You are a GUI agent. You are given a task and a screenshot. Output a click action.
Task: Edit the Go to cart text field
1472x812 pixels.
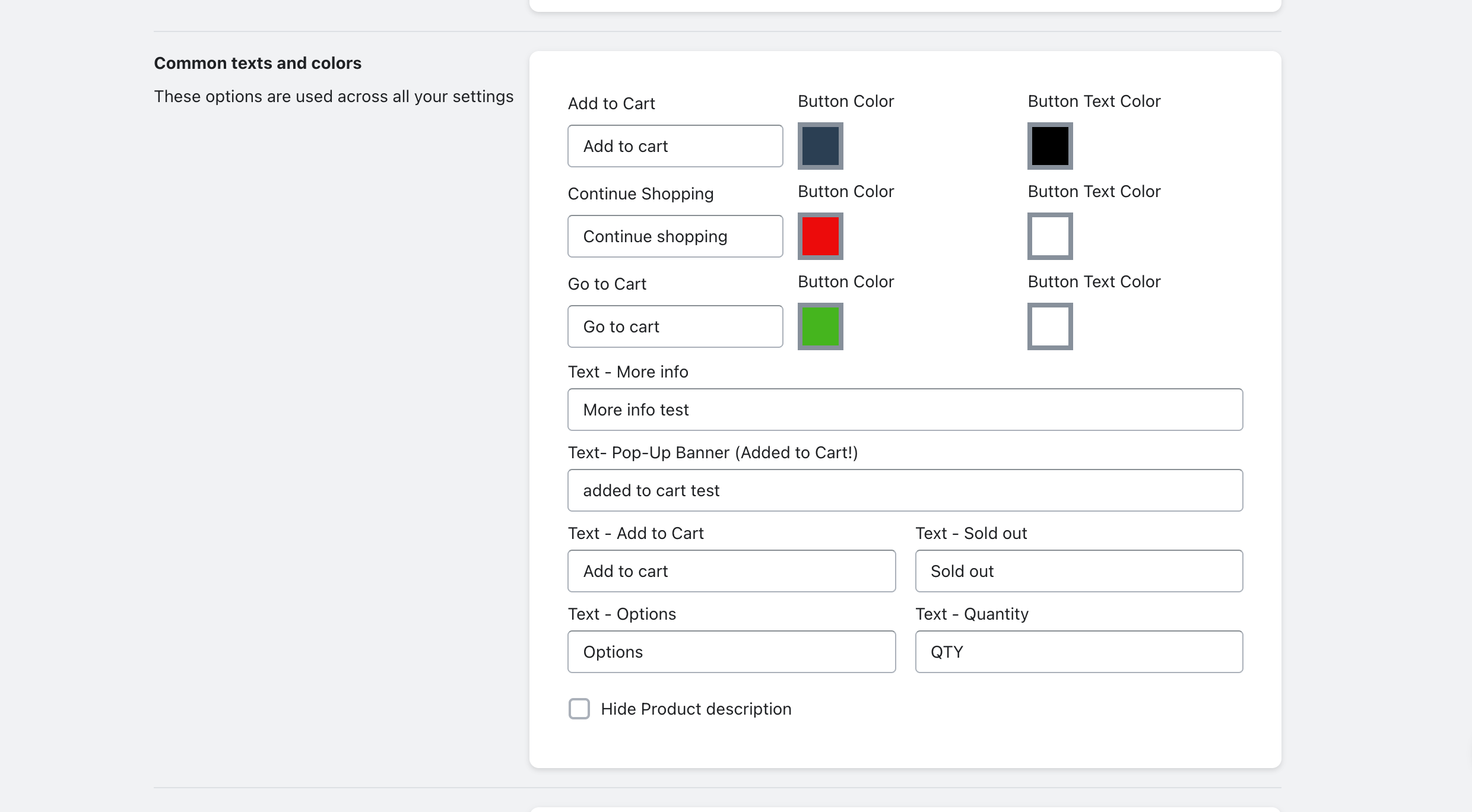(x=675, y=326)
